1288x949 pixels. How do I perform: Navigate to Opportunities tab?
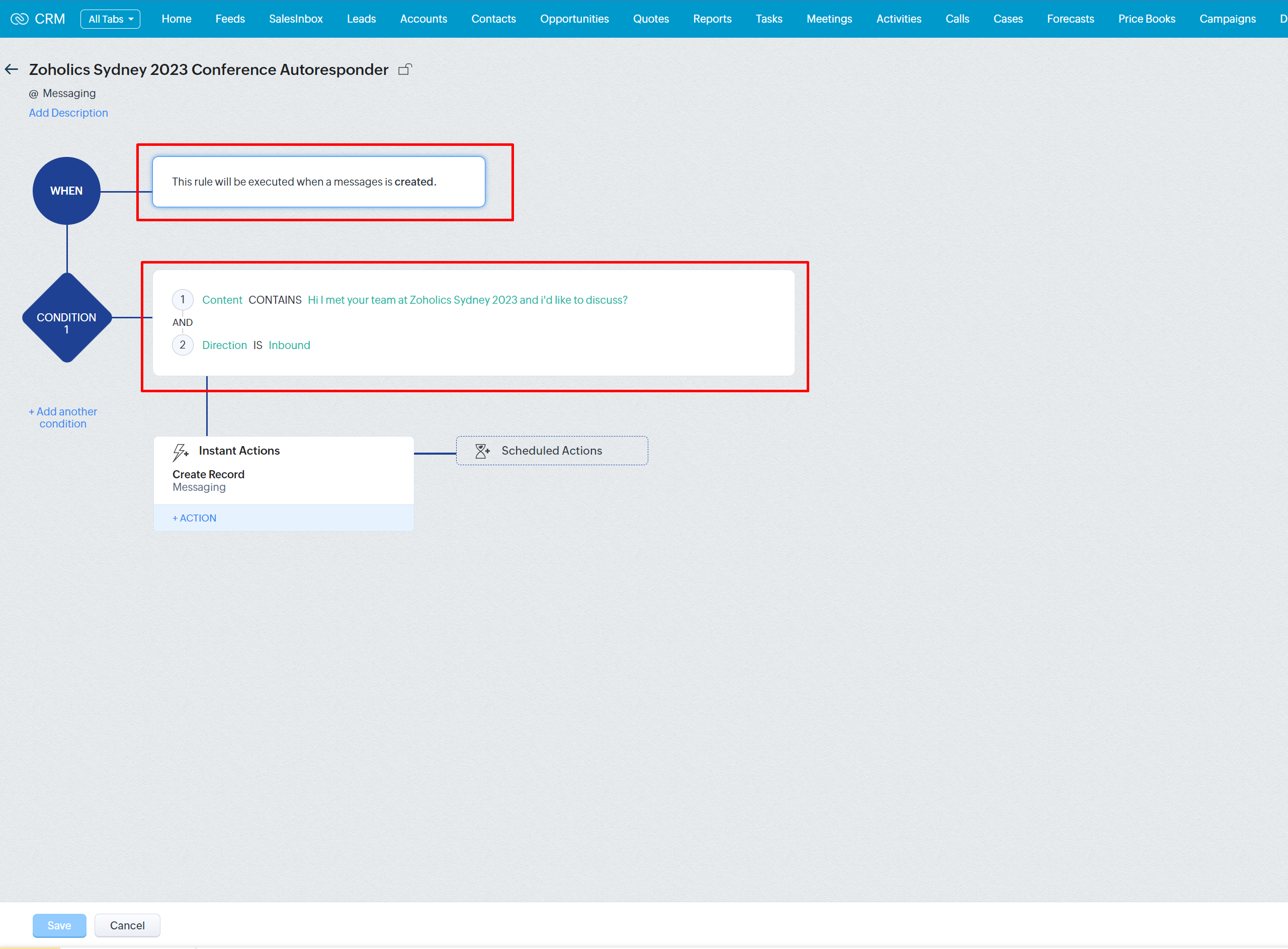[574, 19]
